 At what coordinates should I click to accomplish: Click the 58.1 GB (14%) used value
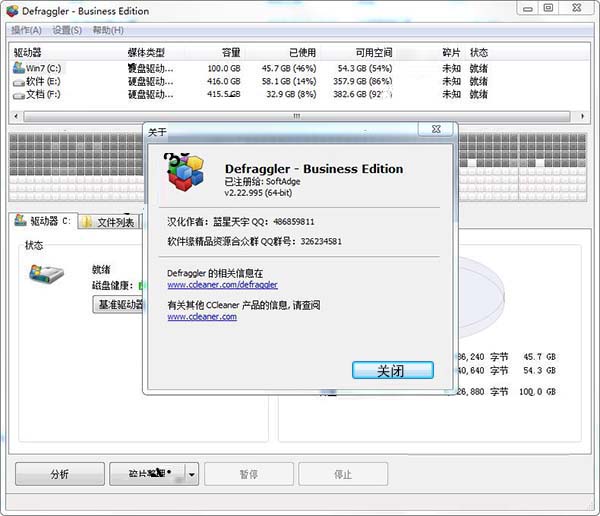click(x=289, y=82)
